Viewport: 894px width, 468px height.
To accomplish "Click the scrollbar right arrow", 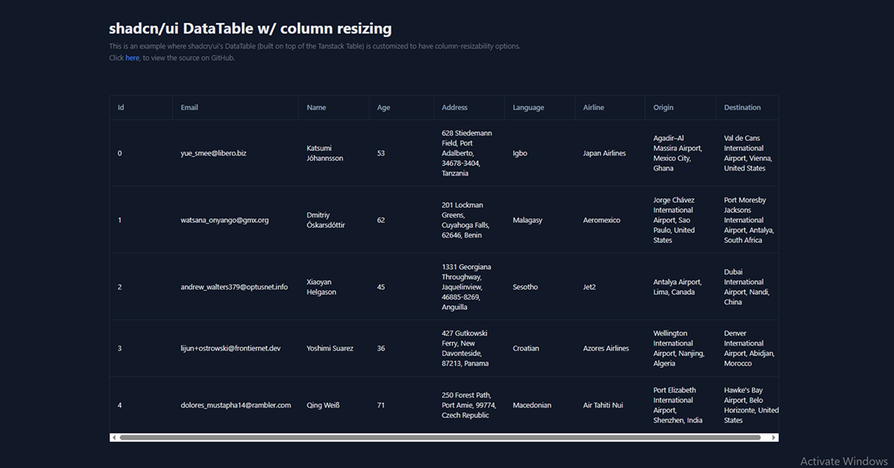I will tap(773, 437).
